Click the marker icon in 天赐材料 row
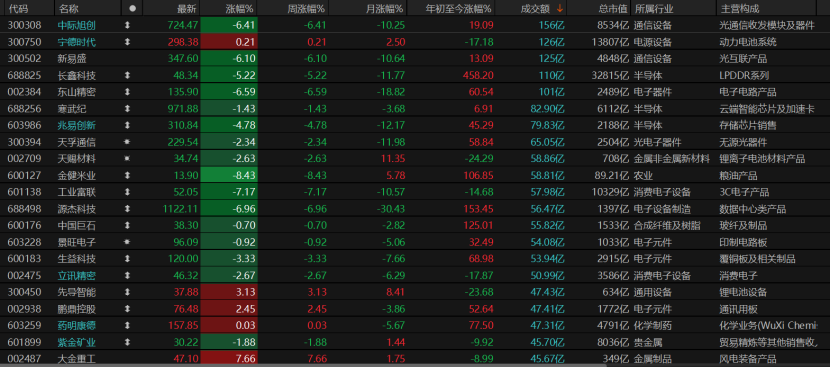 coord(127,159)
